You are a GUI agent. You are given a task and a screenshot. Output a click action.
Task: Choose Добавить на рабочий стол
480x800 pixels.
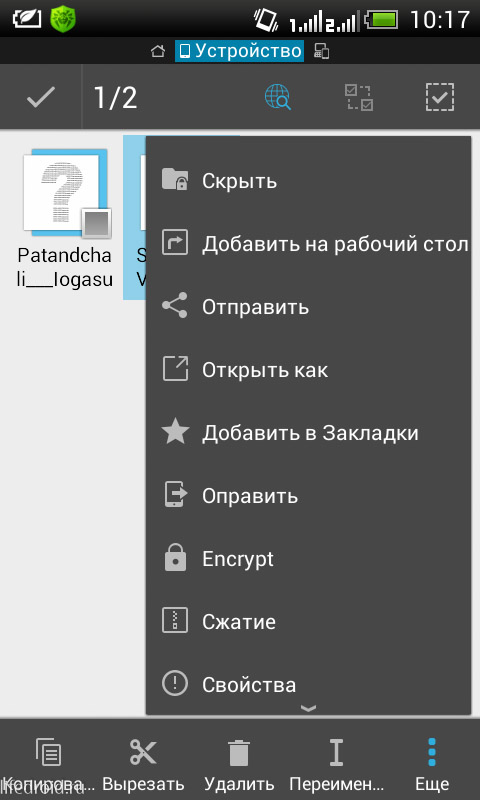(308, 244)
